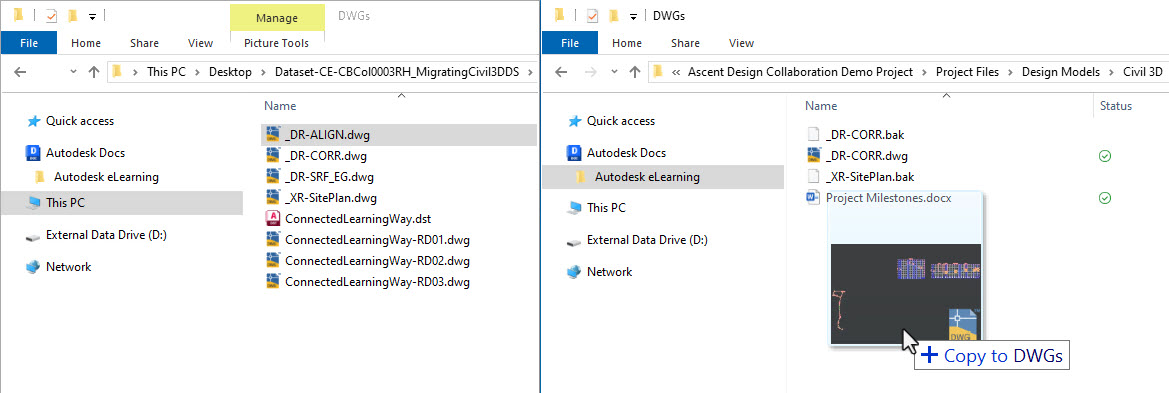This screenshot has height=393, width=1169.
Task: Click the Quick access star in right window
Action: (x=574, y=121)
